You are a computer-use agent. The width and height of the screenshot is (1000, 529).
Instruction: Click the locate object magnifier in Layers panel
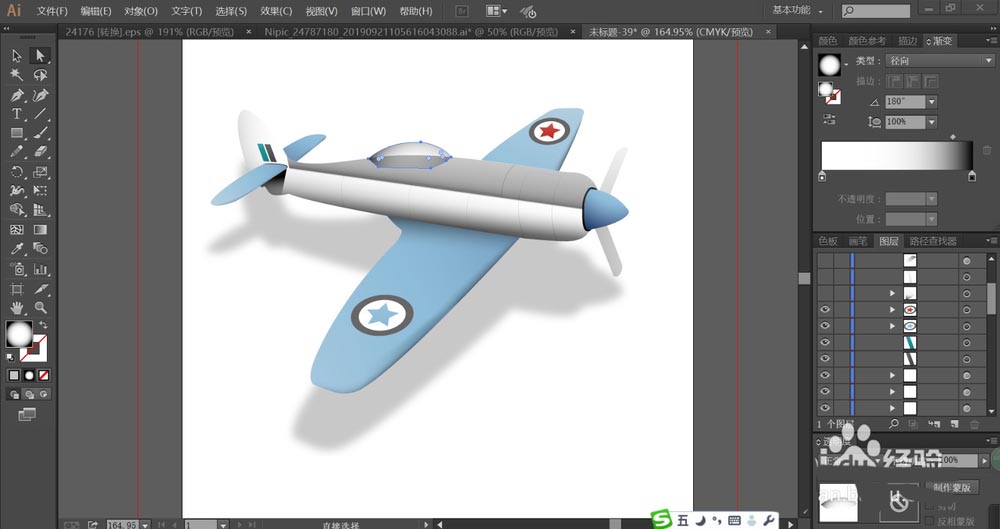click(894, 424)
